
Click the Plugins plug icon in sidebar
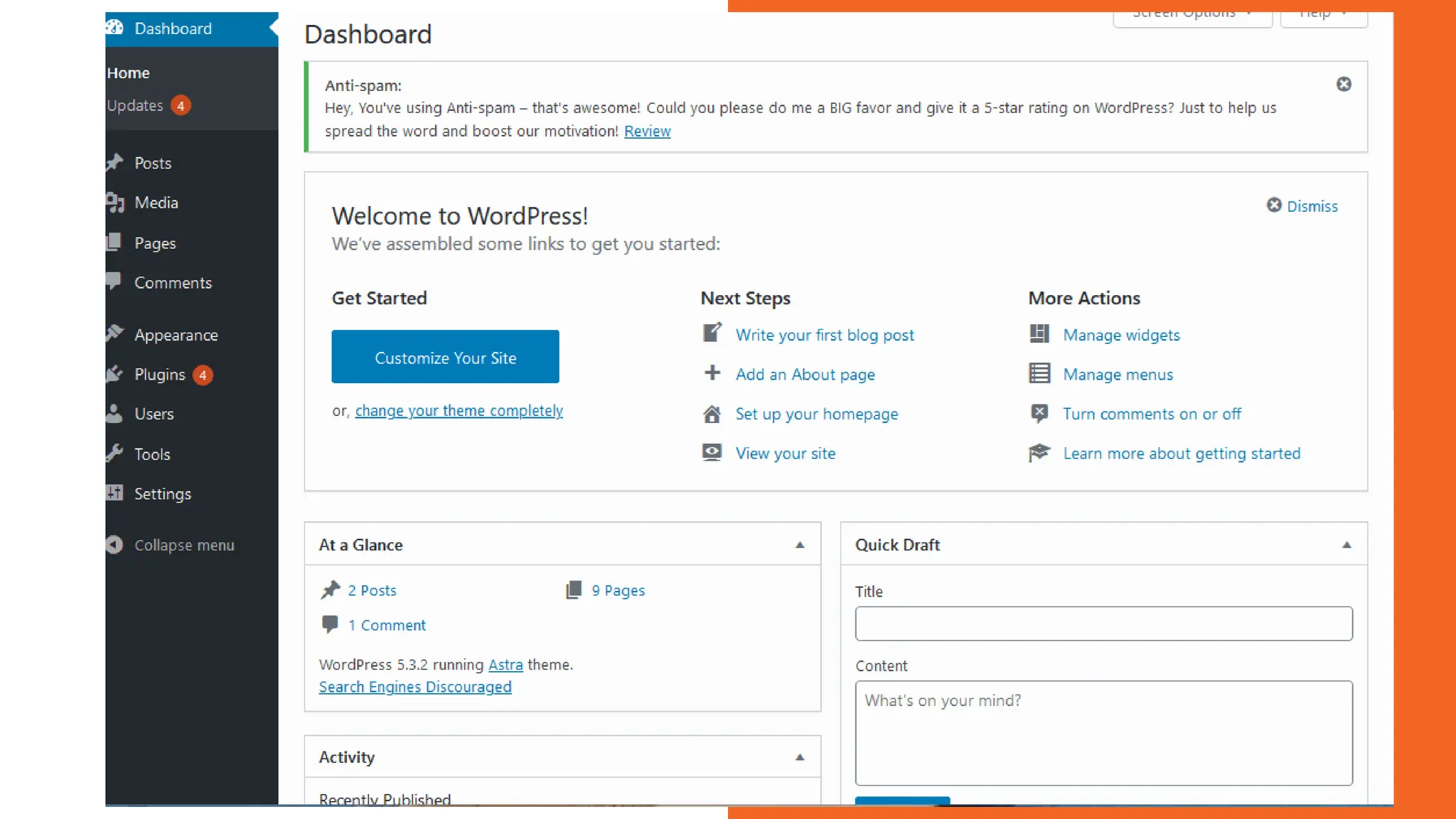tap(114, 374)
